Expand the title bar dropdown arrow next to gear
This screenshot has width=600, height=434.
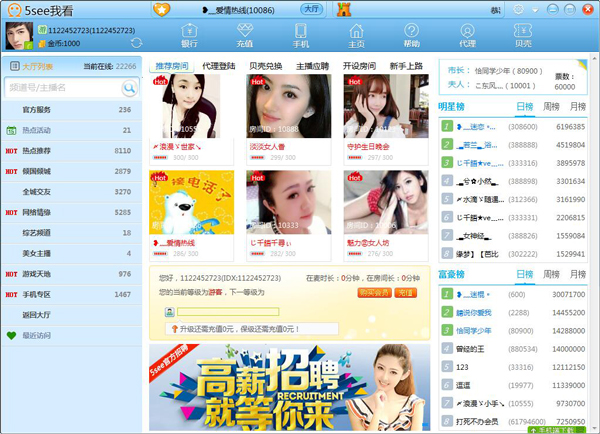click(x=535, y=10)
